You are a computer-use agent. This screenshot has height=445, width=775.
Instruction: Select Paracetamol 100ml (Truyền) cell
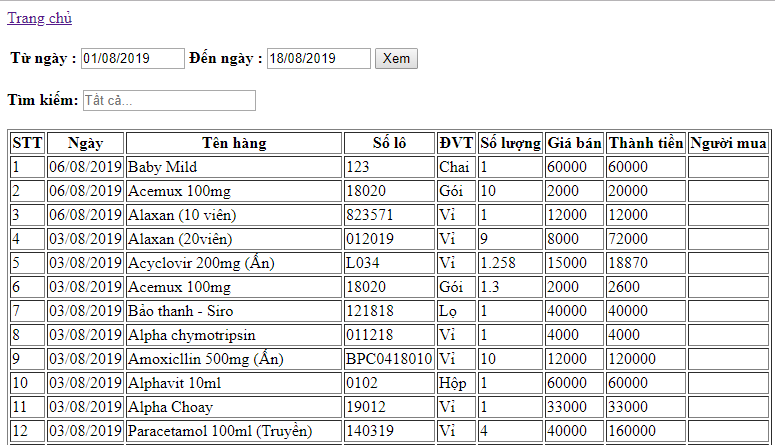coord(234,431)
